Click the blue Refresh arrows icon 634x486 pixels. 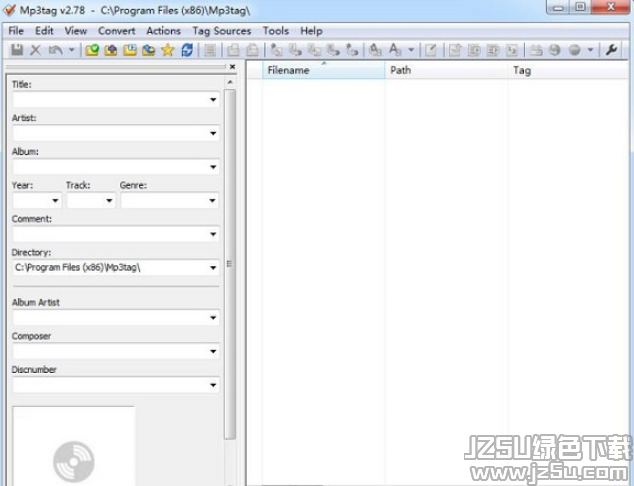point(187,50)
